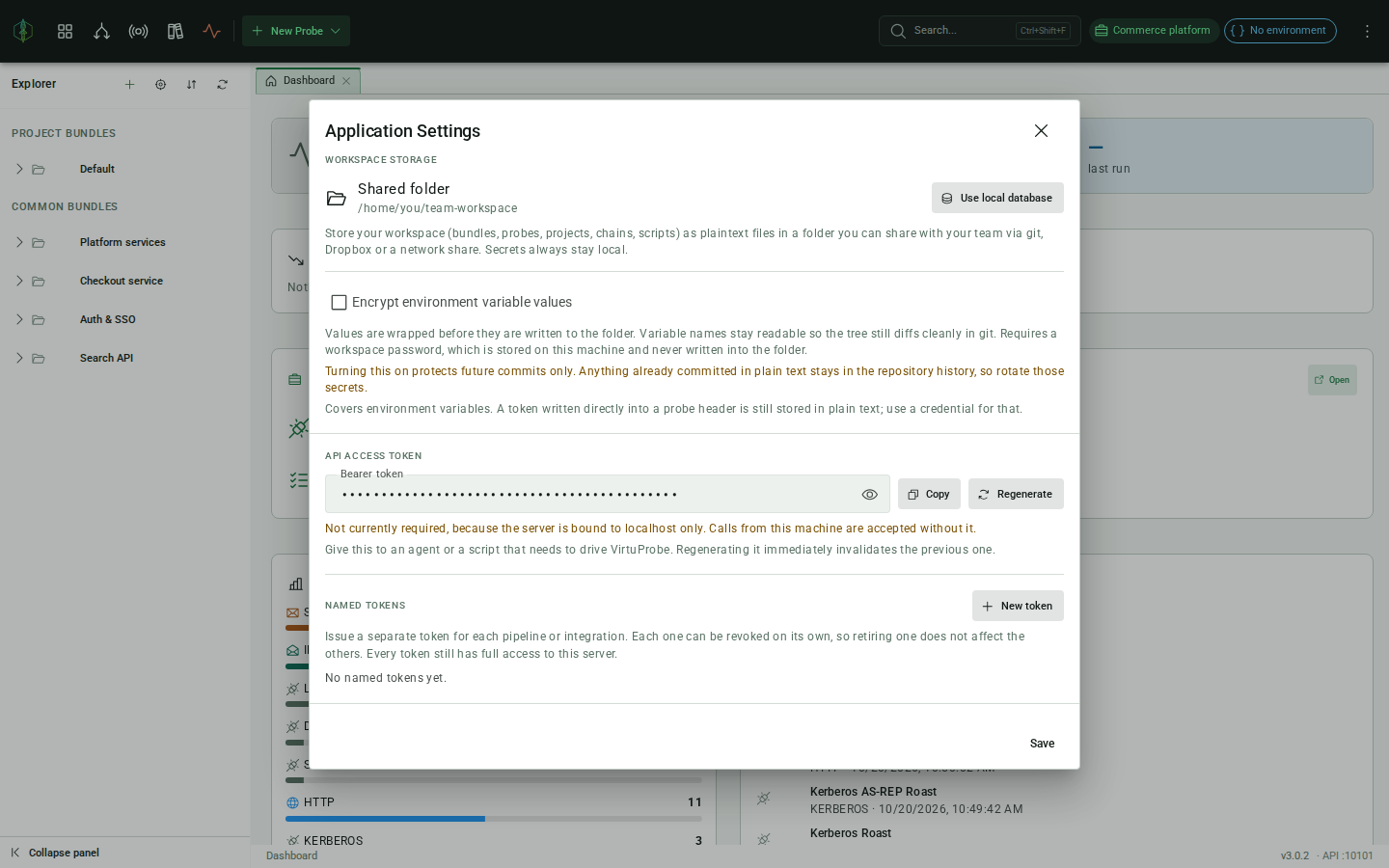
Task: Click the top bar Search box
Action: point(979,31)
